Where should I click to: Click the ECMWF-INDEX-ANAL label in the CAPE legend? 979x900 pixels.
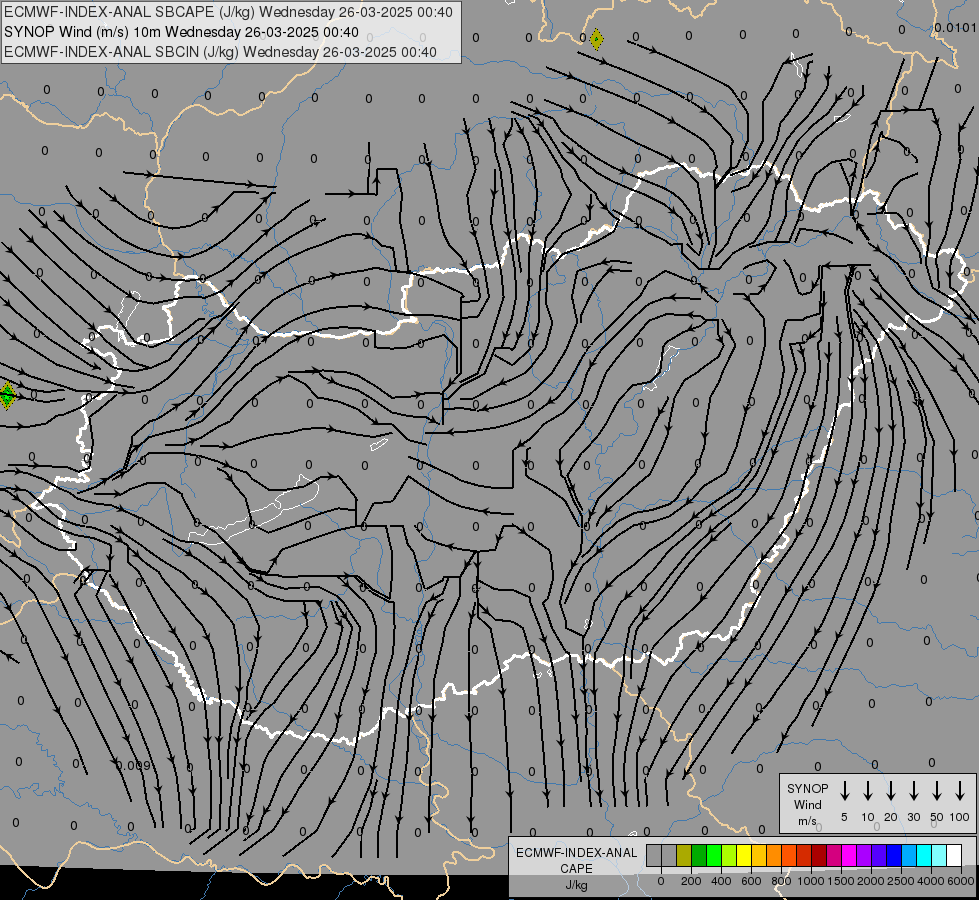(577, 853)
